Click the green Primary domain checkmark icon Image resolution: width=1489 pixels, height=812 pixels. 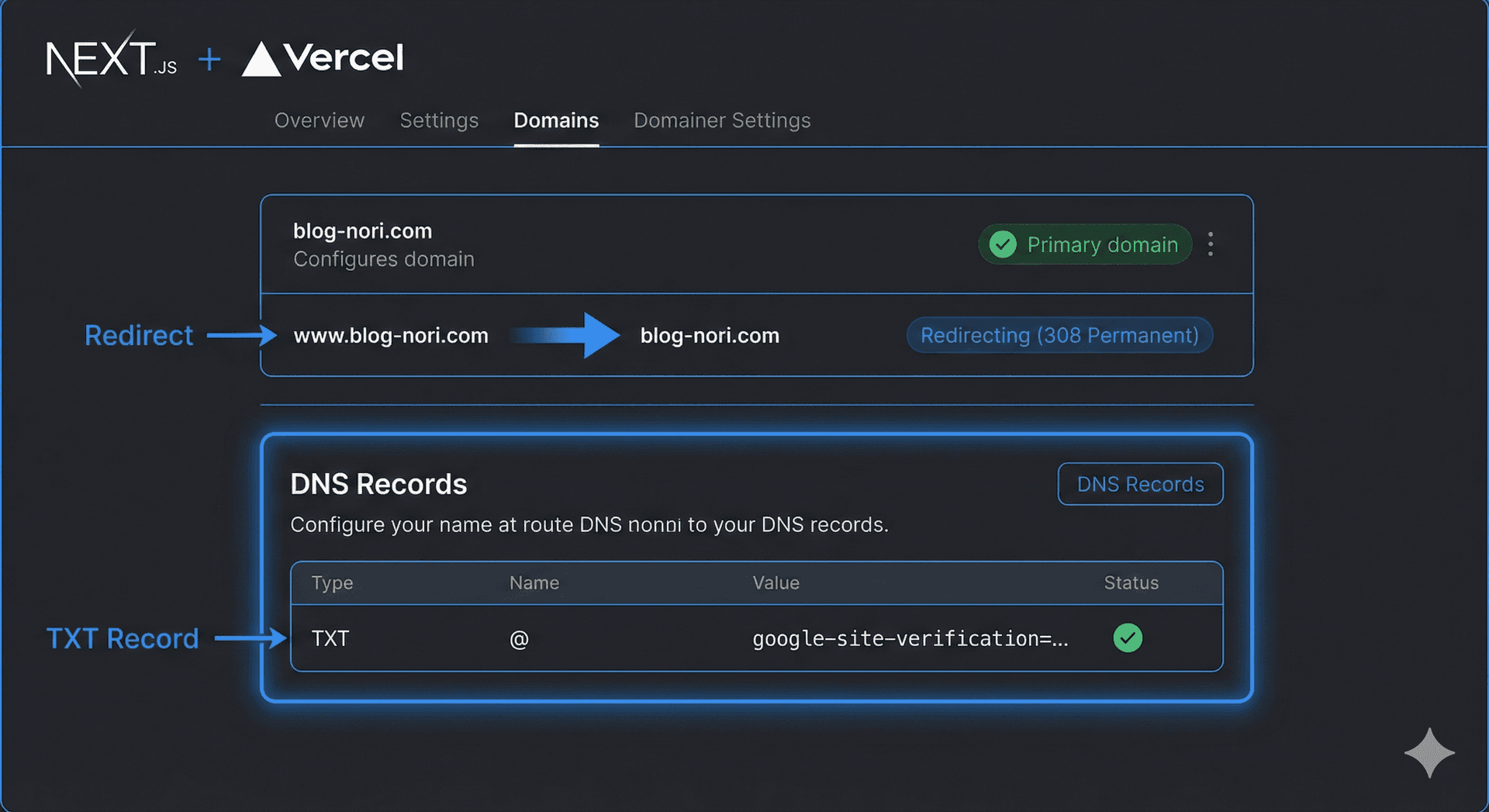(x=1003, y=244)
